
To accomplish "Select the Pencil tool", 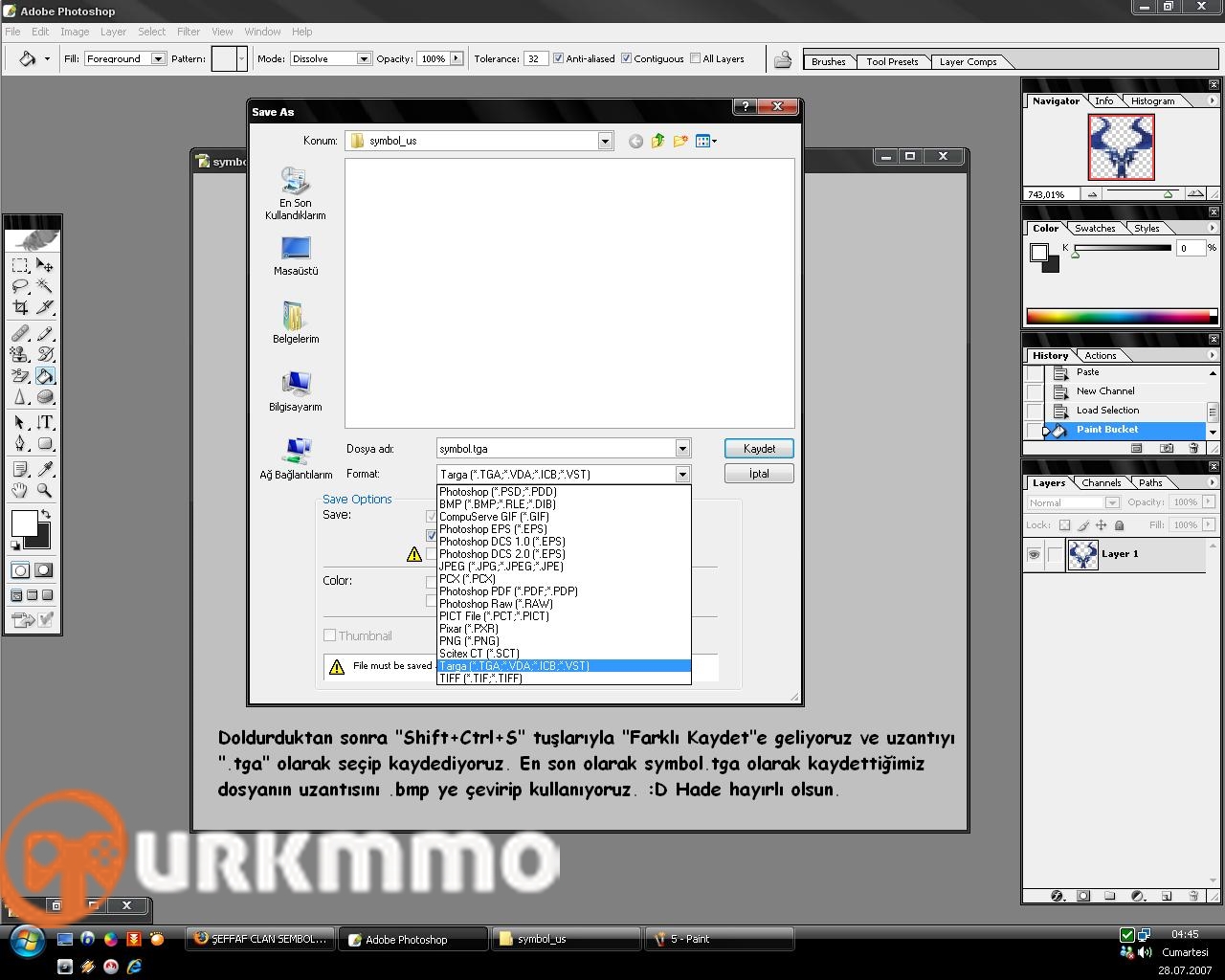I will pos(44,333).
